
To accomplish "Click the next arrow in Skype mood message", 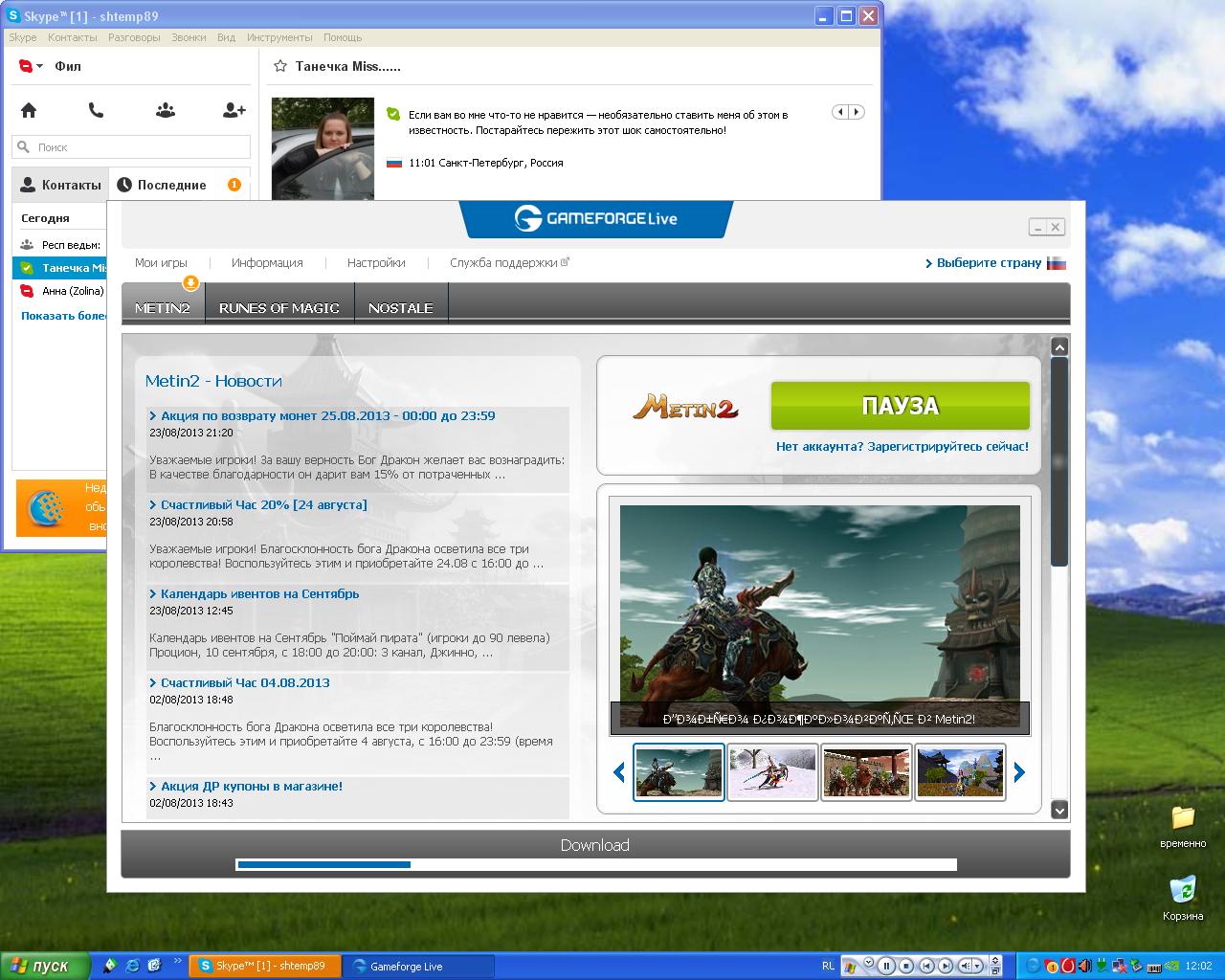I will [x=857, y=112].
